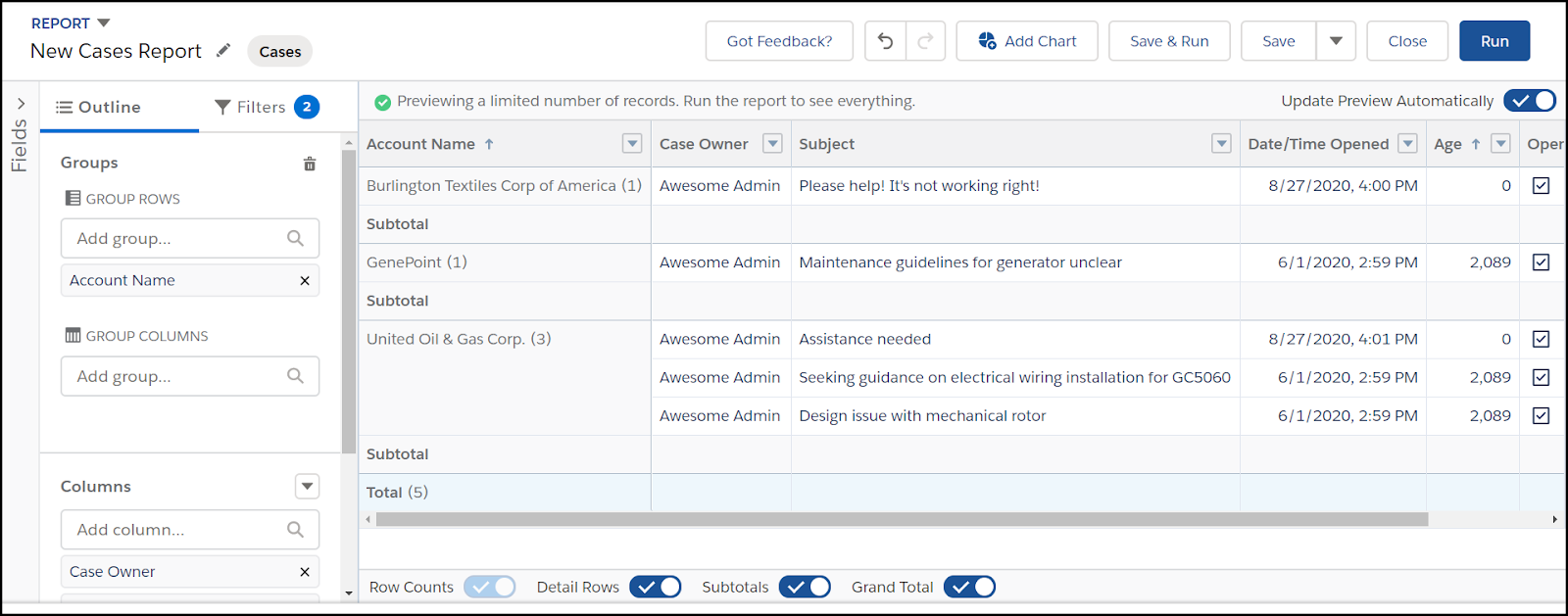Toggle Open checkbox for Assistance needed case
This screenshot has height=616, width=1568.
pos(1541,339)
